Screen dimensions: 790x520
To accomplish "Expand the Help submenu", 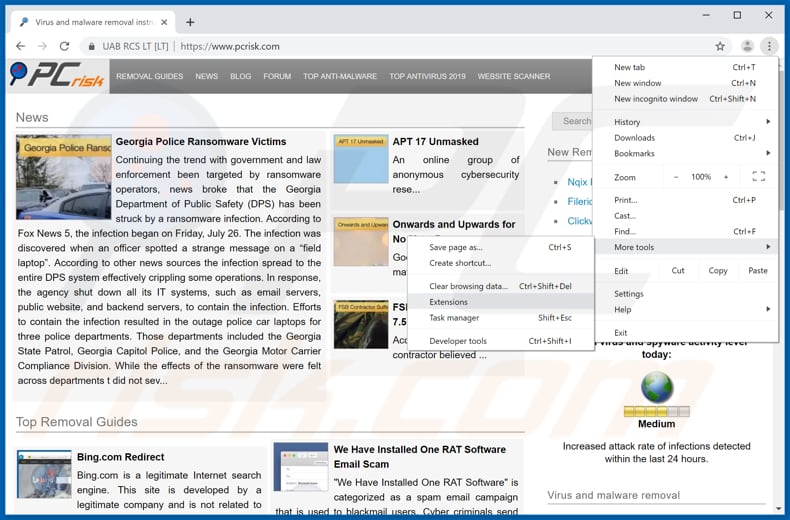I will pos(690,310).
